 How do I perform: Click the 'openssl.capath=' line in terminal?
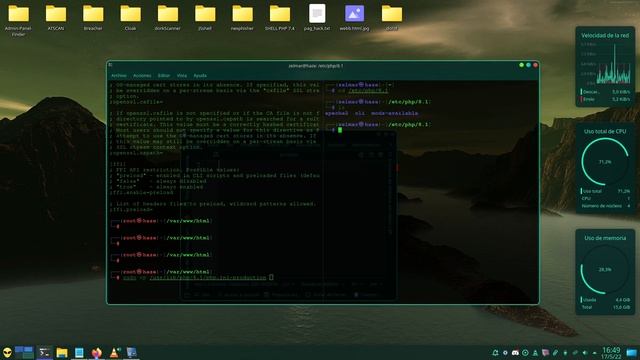pyautogui.click(x=136, y=153)
